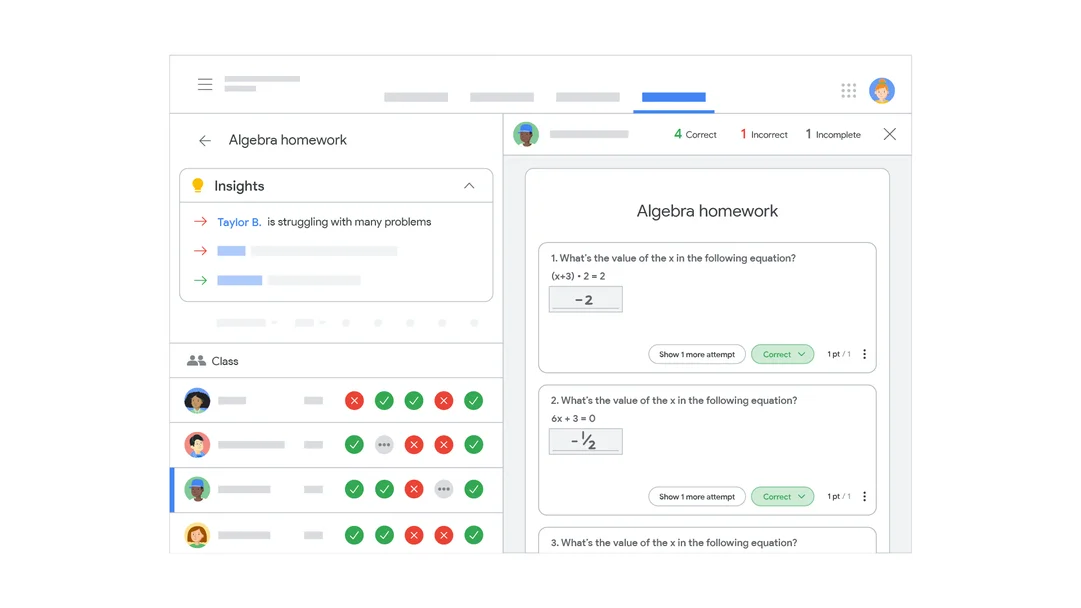Image resolution: width=1081 pixels, height=608 pixels.
Task: Click the account profile avatar
Action: point(881,91)
